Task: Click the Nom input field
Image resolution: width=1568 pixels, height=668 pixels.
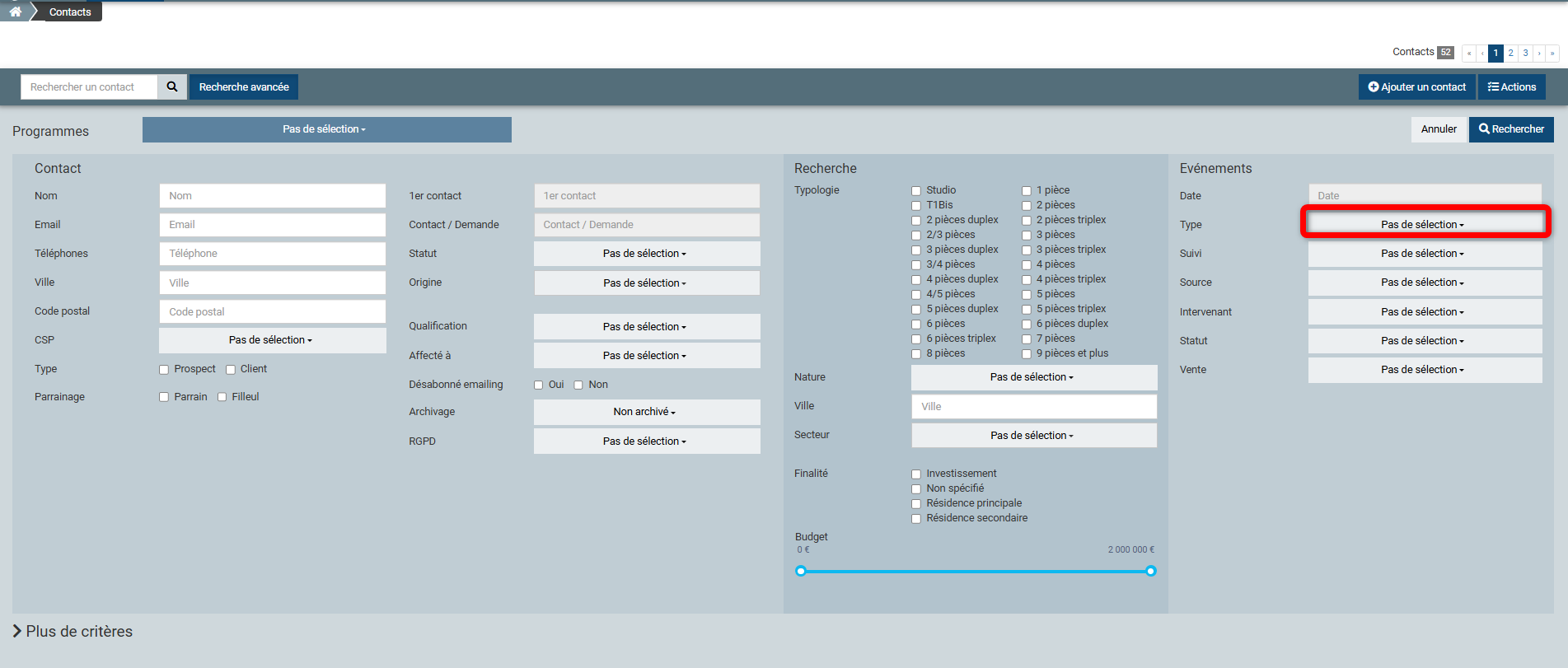Action: (x=272, y=196)
